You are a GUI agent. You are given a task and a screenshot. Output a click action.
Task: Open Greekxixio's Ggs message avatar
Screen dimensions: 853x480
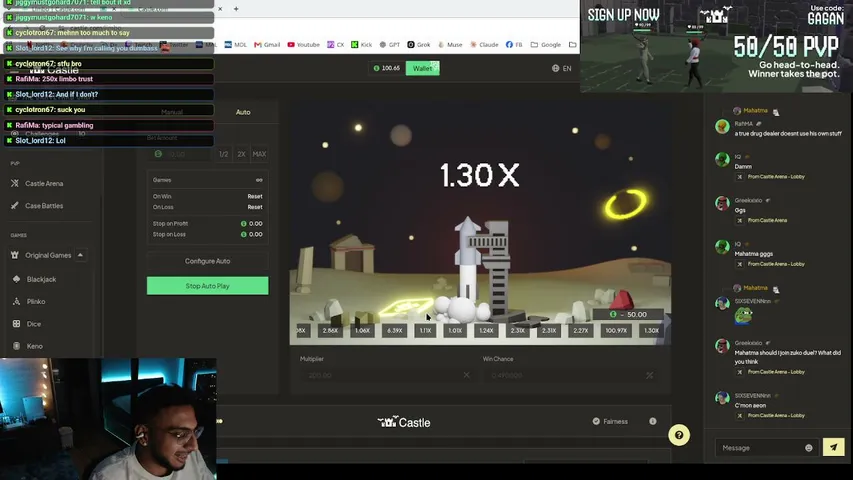(722, 203)
